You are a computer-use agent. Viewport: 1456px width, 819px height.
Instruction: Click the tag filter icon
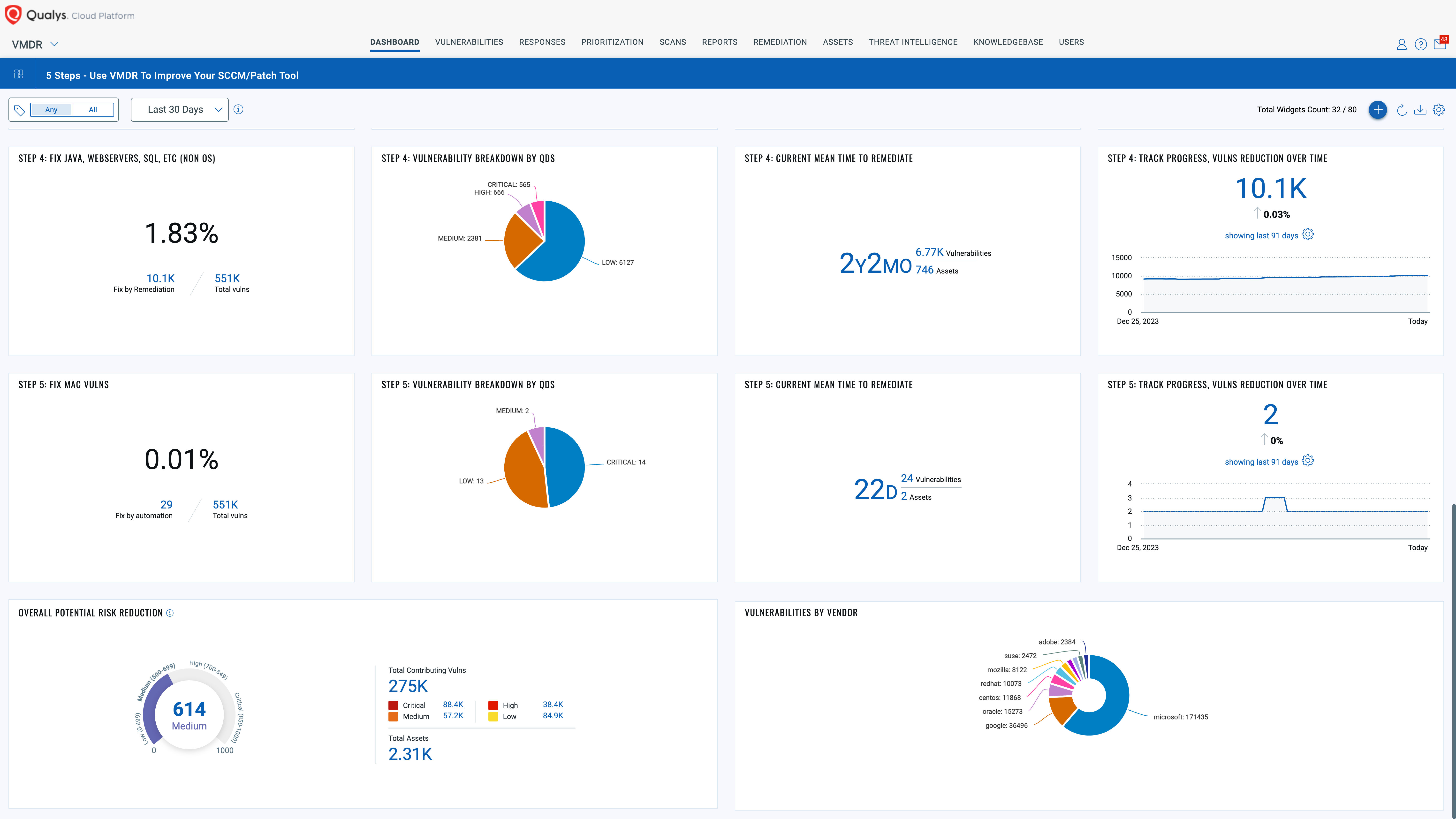[x=19, y=110]
